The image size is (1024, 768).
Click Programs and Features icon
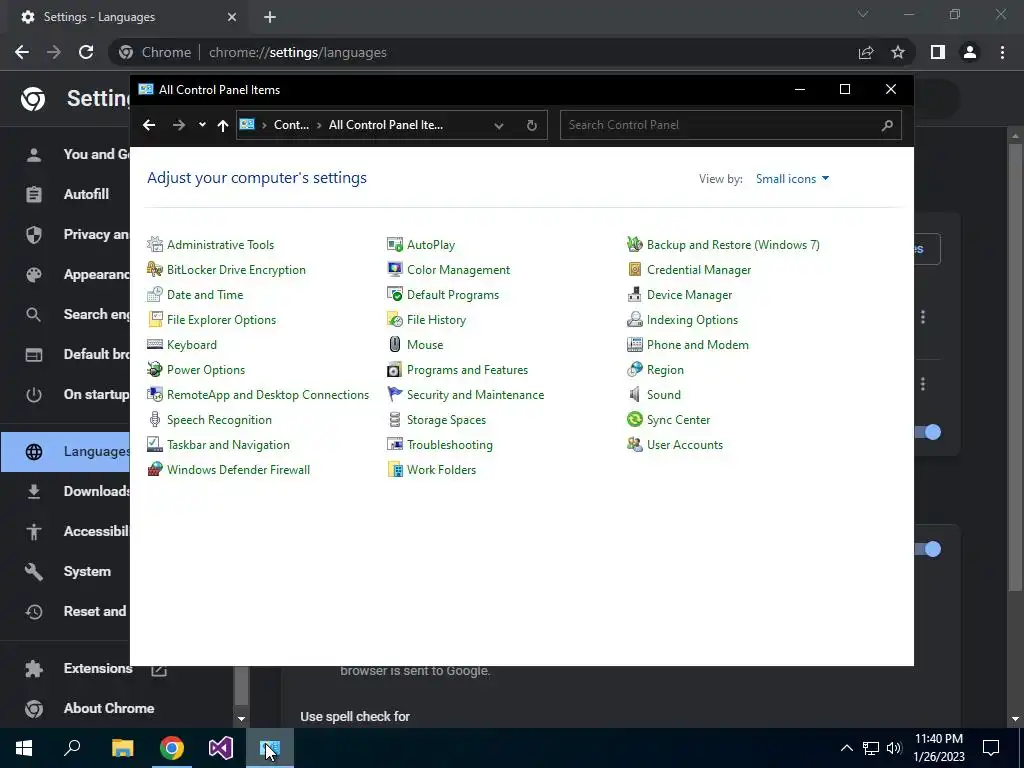tap(394, 370)
